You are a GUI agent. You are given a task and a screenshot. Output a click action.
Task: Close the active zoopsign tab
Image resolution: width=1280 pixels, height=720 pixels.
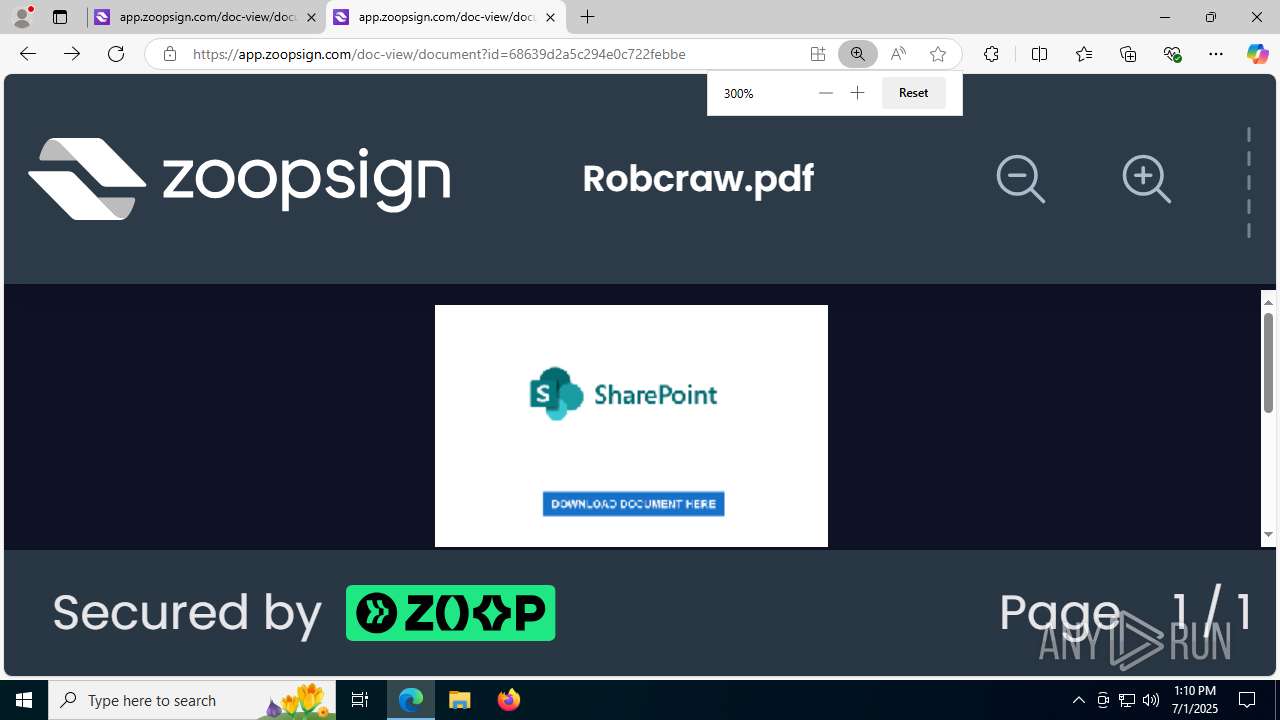(x=550, y=17)
